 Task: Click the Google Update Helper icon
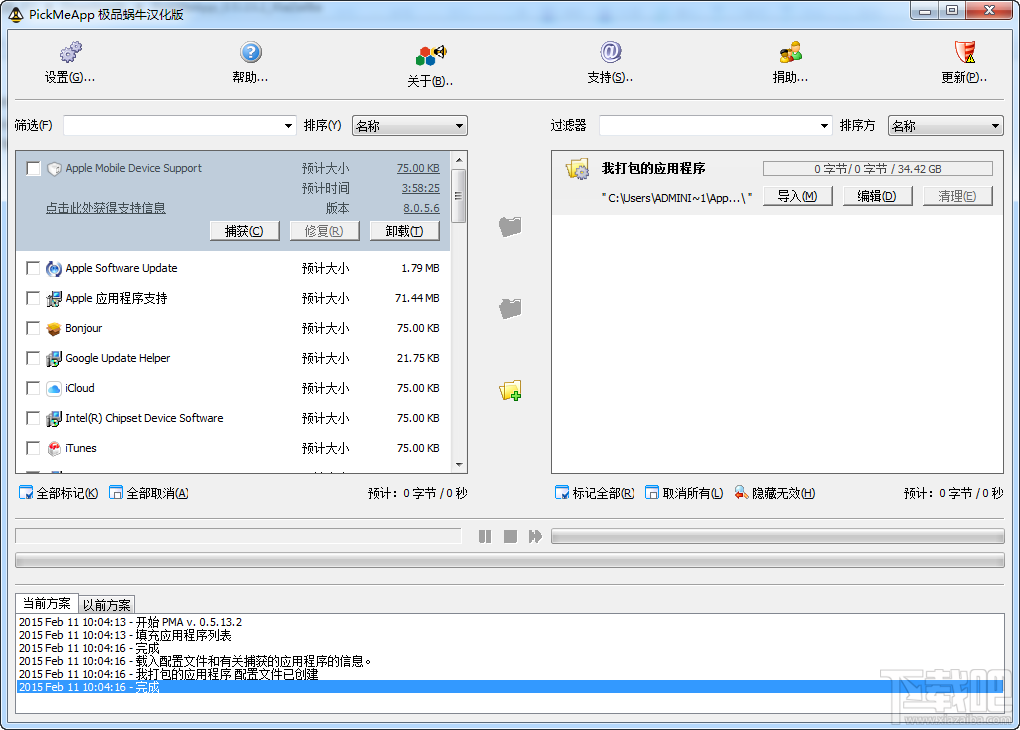[x=54, y=358]
